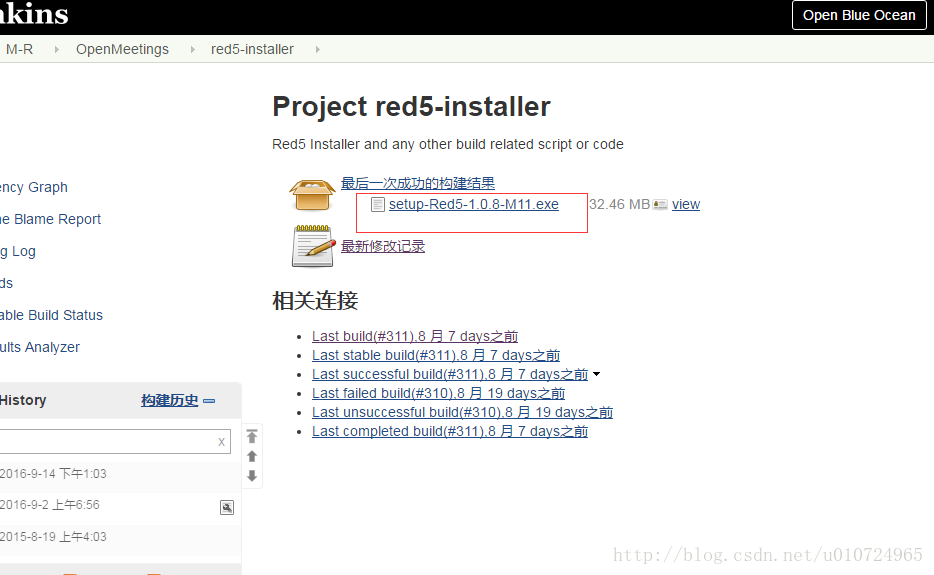The image size is (934, 575).
Task: Clear build history search with x
Action: tap(222, 442)
